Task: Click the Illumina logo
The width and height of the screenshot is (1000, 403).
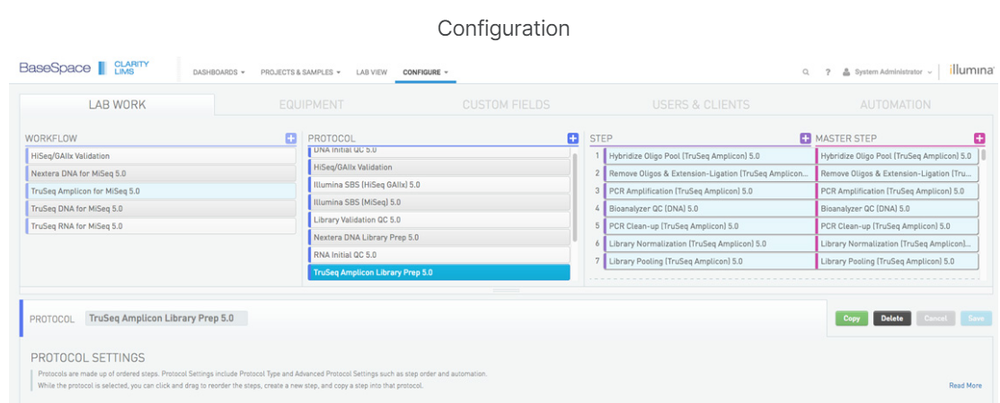Action: coord(971,71)
